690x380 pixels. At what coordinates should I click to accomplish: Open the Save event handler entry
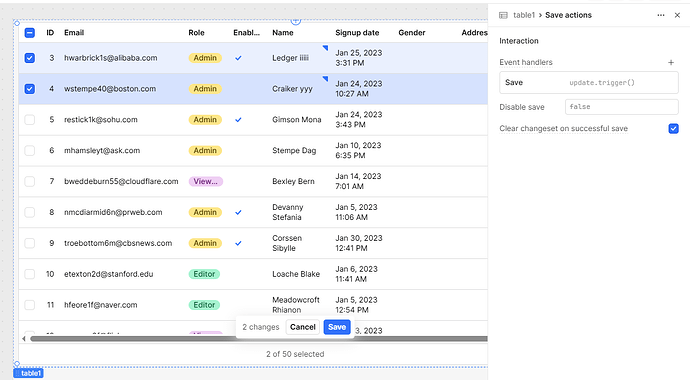[589, 83]
